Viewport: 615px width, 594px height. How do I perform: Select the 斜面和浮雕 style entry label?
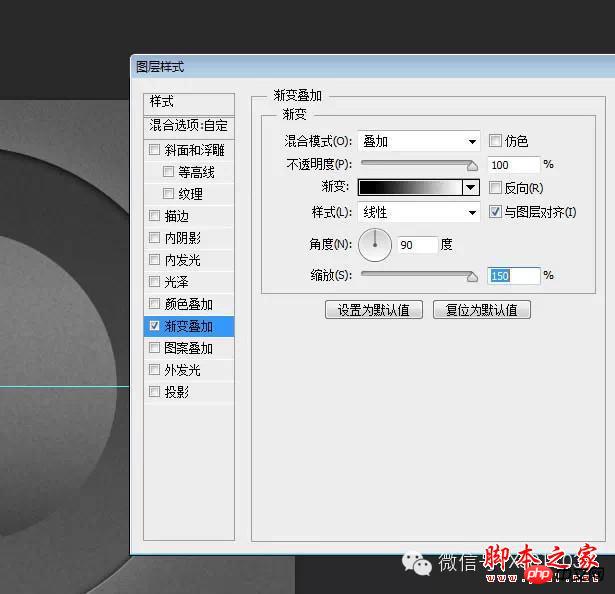195,150
